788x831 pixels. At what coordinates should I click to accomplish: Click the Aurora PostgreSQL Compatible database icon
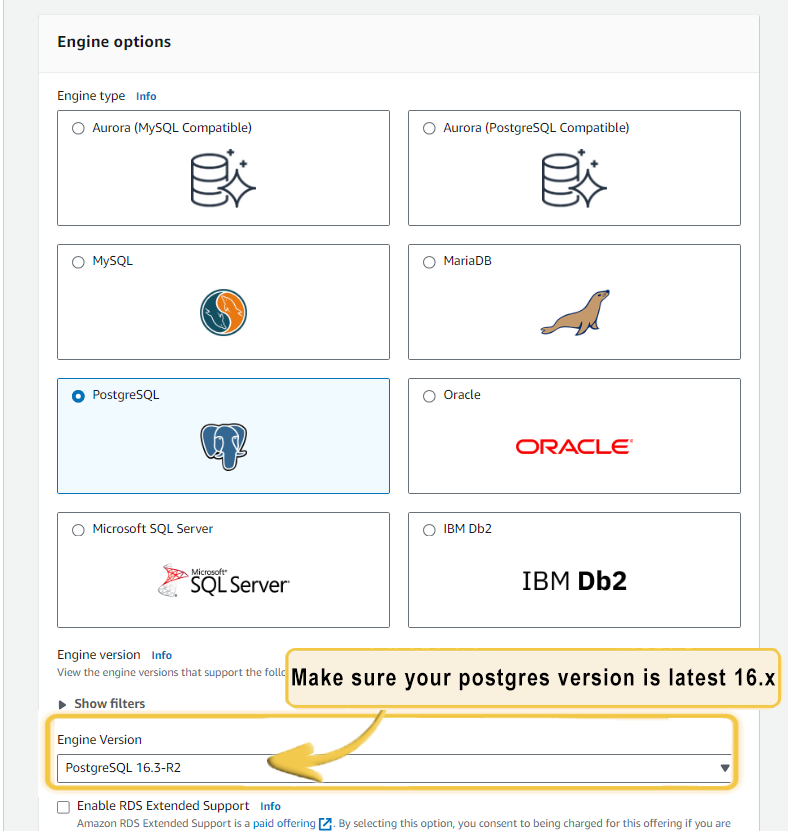tap(574, 179)
